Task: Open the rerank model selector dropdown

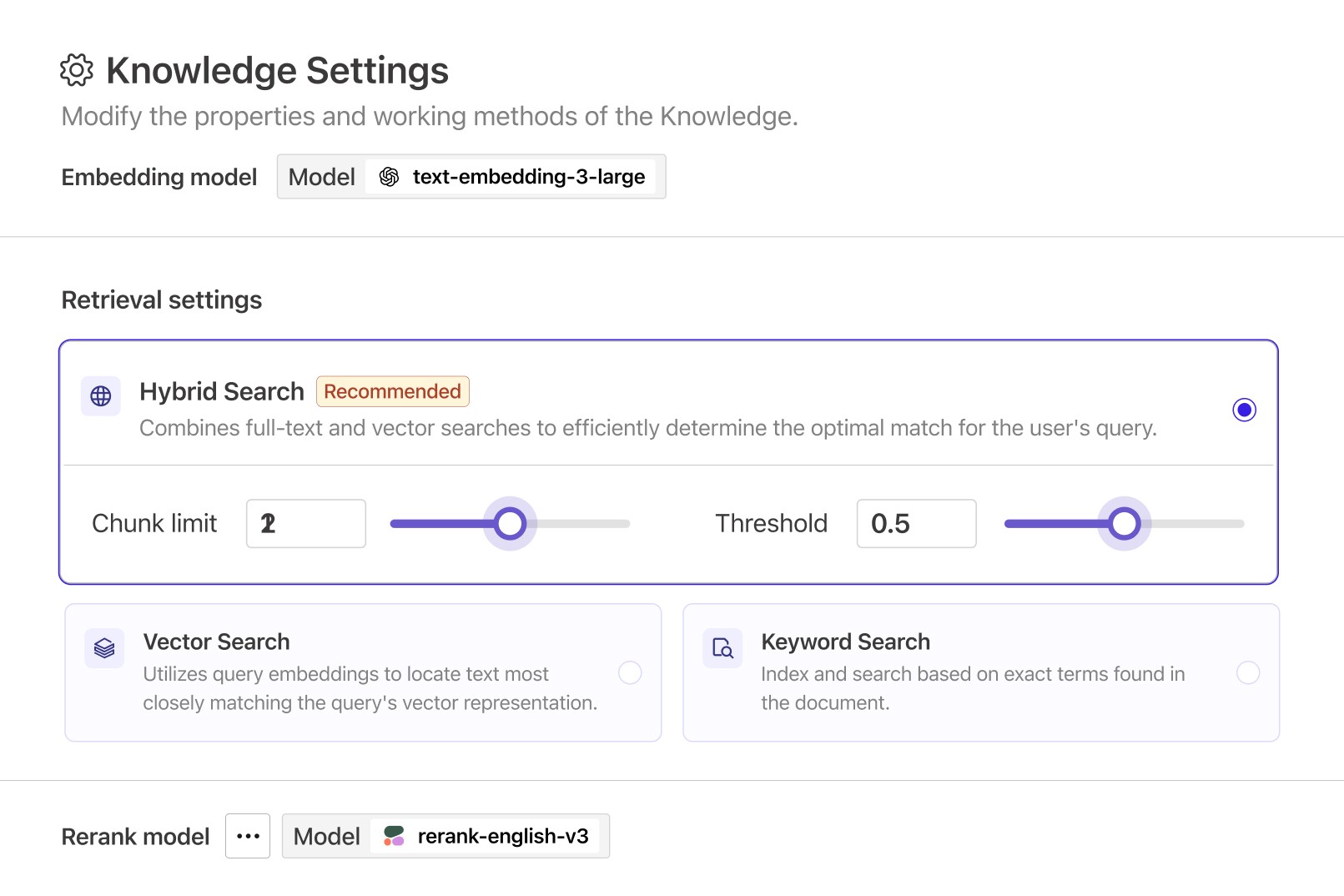Action: tap(445, 836)
